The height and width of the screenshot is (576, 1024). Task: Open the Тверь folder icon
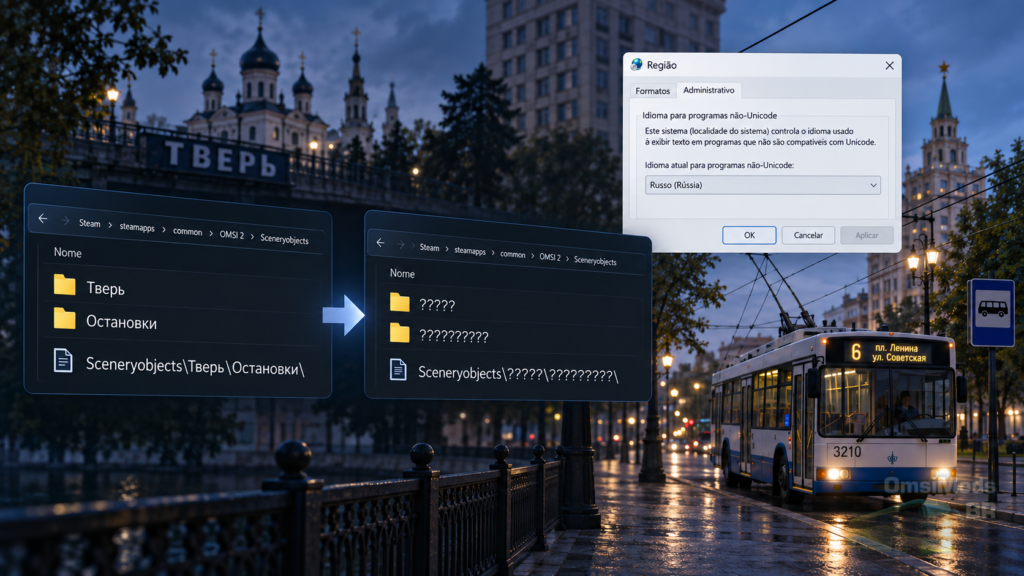coord(64,285)
